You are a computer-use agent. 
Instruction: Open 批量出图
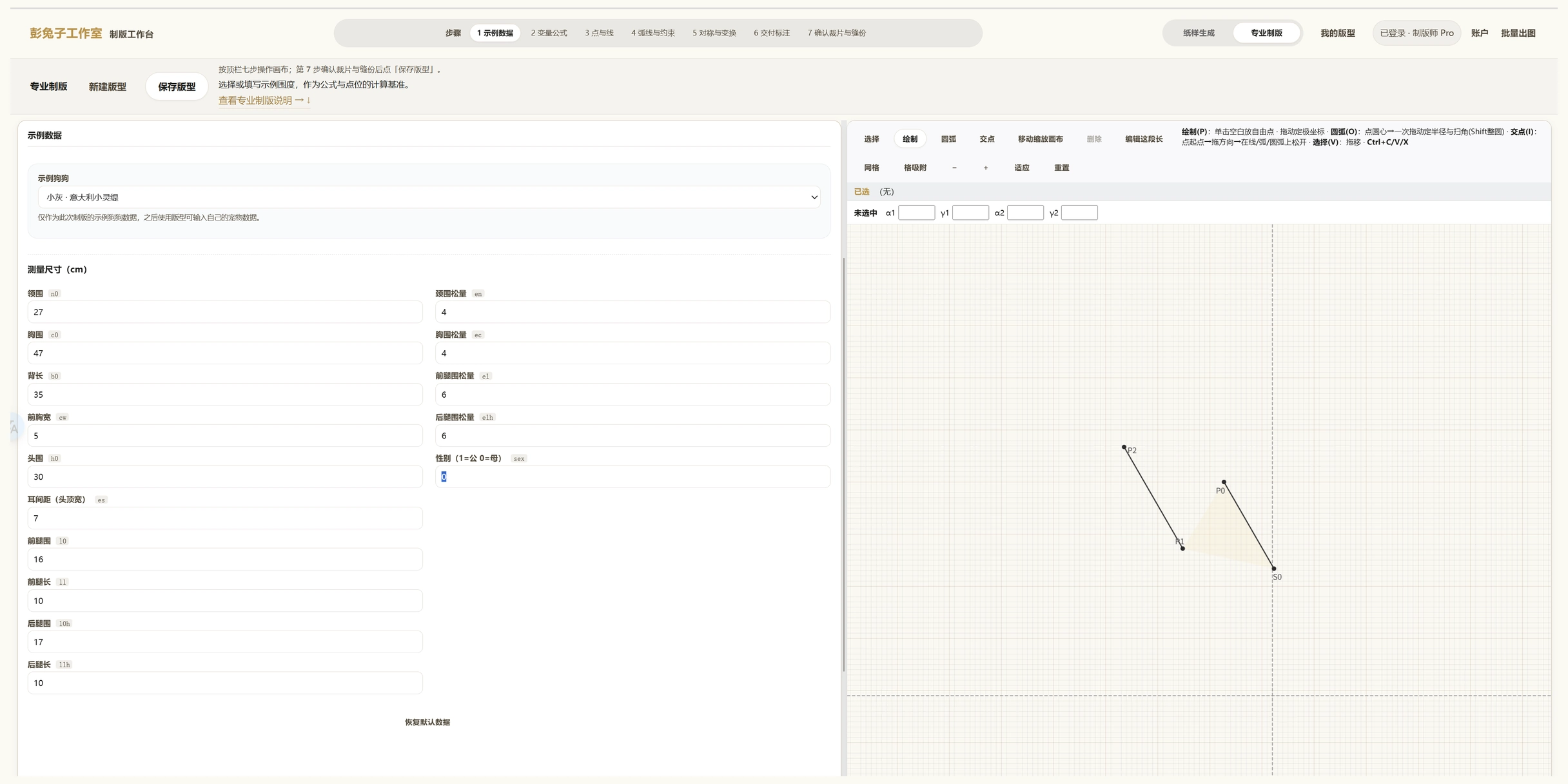[x=1518, y=33]
